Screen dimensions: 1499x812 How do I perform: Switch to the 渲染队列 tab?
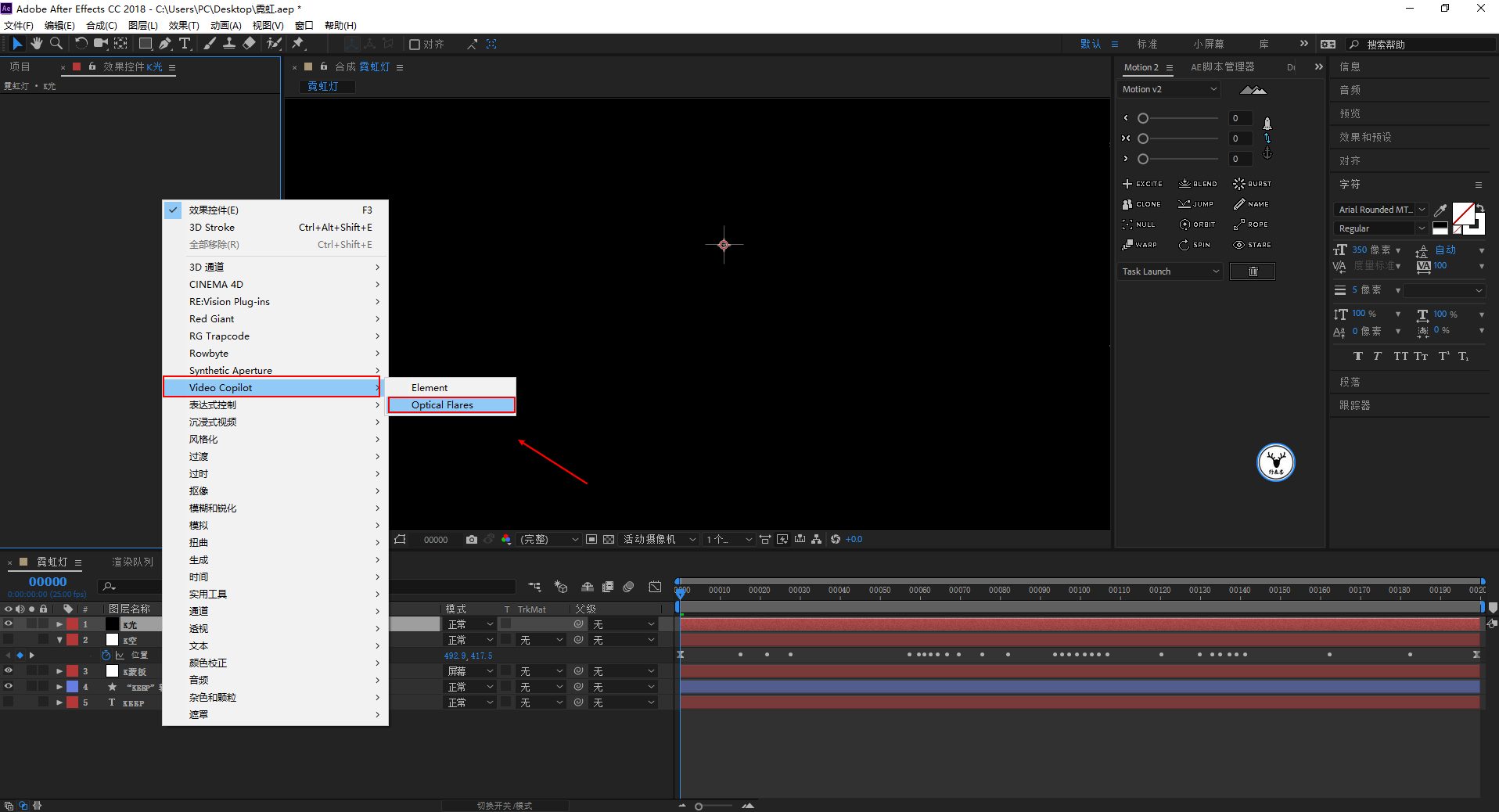(132, 562)
